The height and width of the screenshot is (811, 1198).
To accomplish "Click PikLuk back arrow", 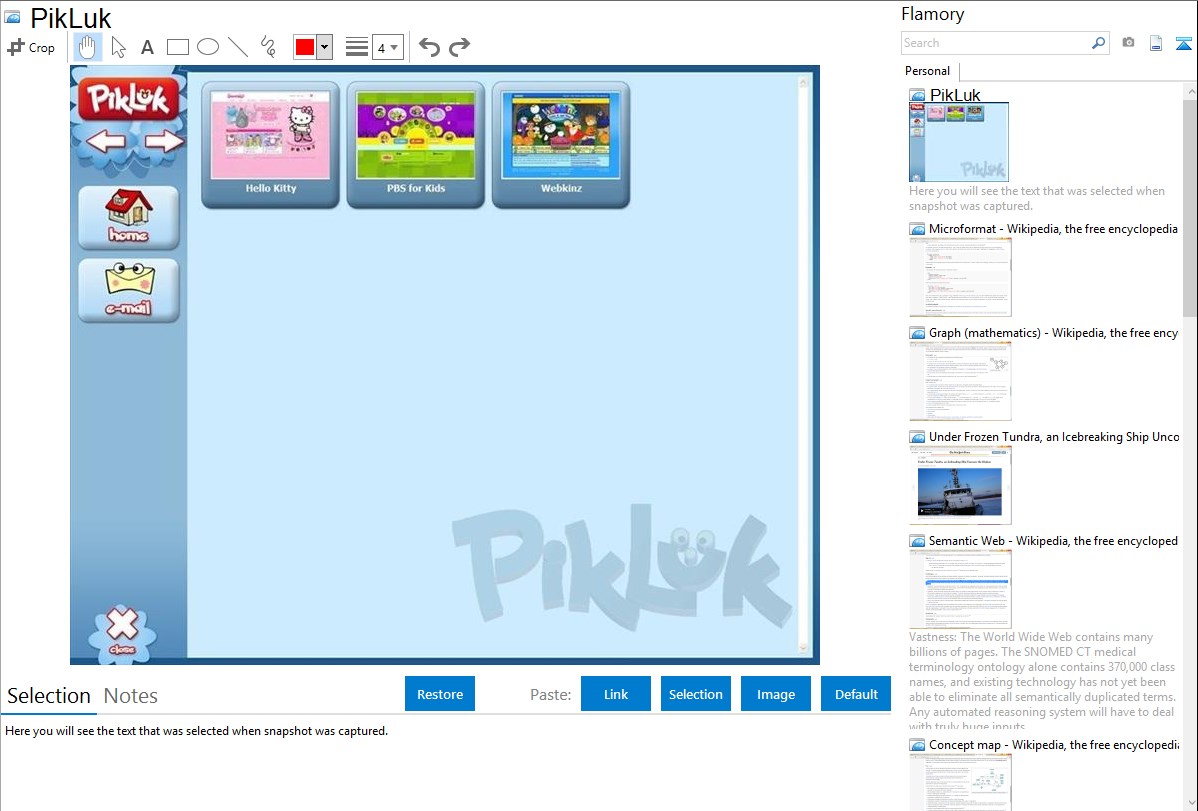I will pyautogui.click(x=105, y=141).
